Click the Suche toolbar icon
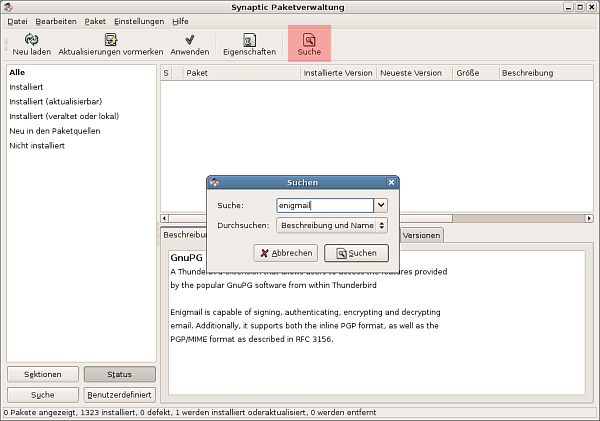The height and width of the screenshot is (421, 600). [x=309, y=39]
